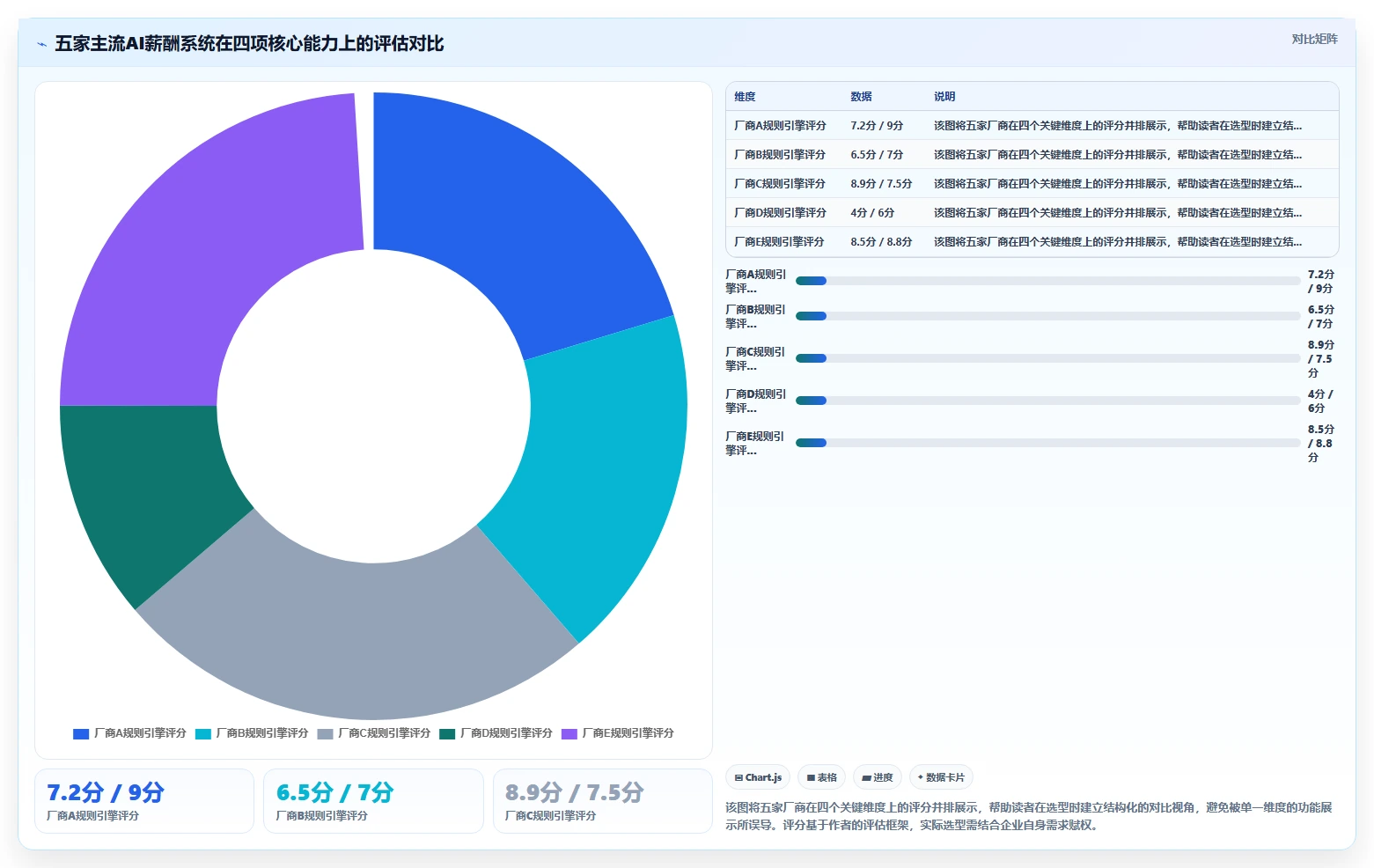1374x868 pixels.
Task: Hide 厂商C规则引擎评分 legend series
Action: (374, 733)
